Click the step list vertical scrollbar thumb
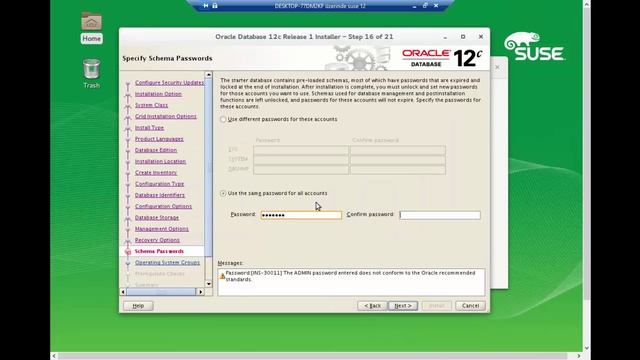Viewport: 640px width, 360px height. click(x=209, y=167)
